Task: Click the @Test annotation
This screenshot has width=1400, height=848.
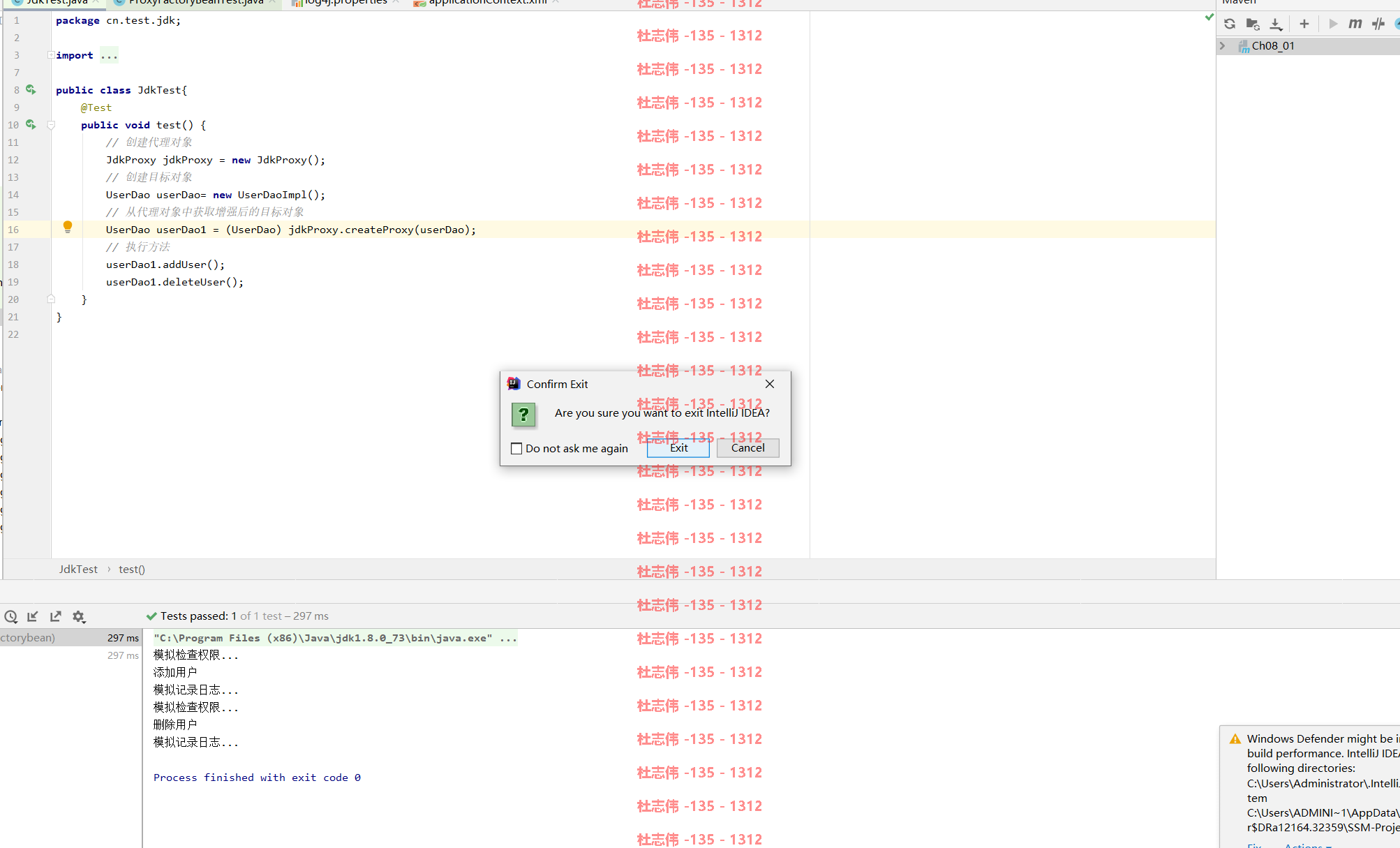Action: (96, 107)
